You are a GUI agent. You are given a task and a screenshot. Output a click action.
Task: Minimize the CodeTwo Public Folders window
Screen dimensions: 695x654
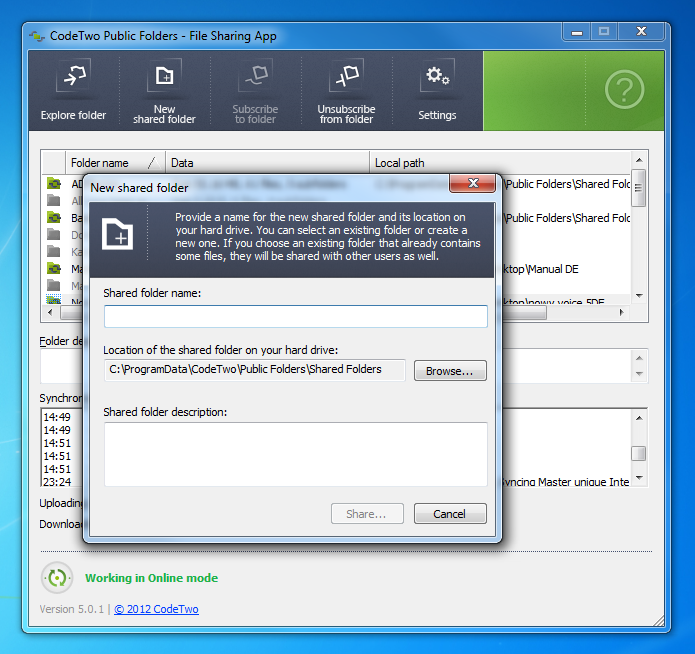[577, 32]
